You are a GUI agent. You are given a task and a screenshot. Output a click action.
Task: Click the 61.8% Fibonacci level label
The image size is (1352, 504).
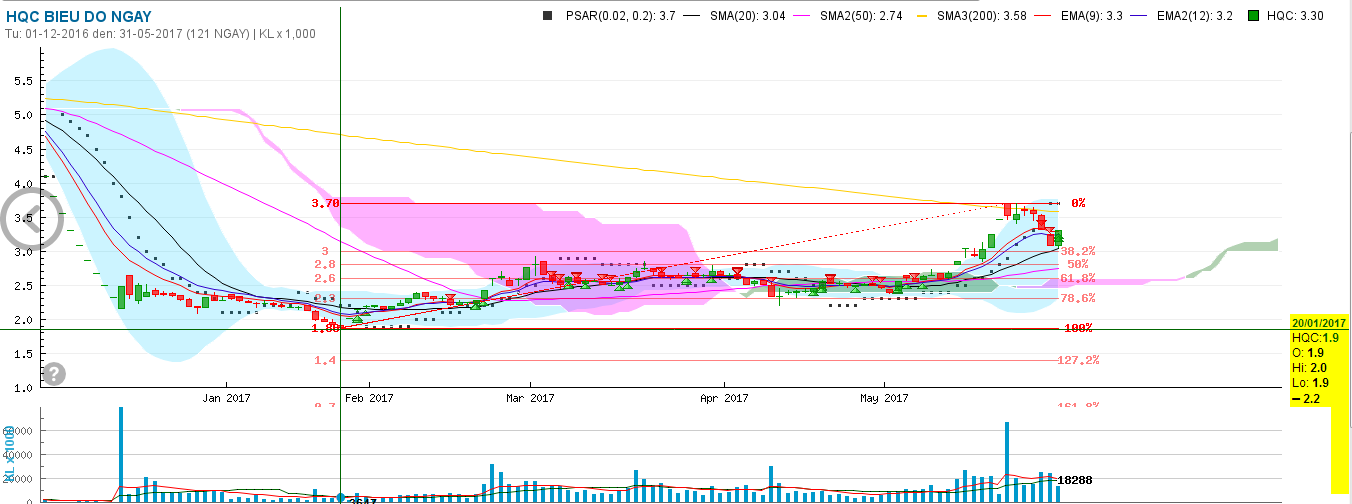coord(1078,279)
